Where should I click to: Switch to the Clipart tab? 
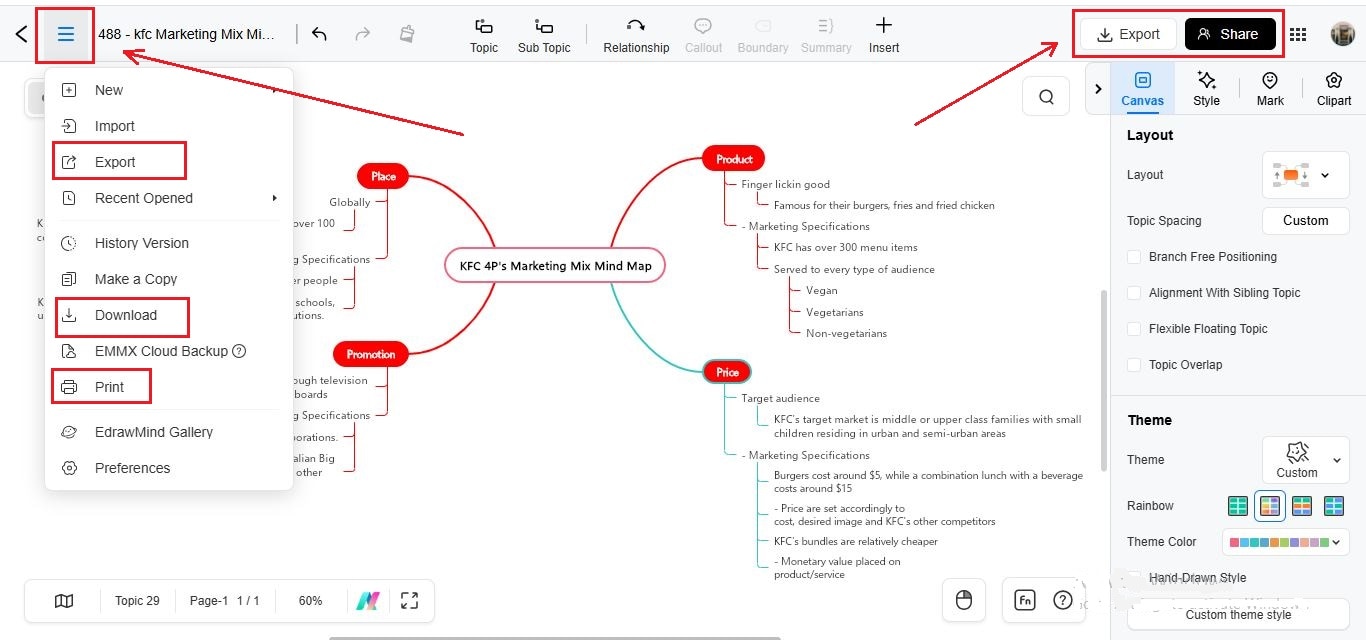coord(1334,88)
